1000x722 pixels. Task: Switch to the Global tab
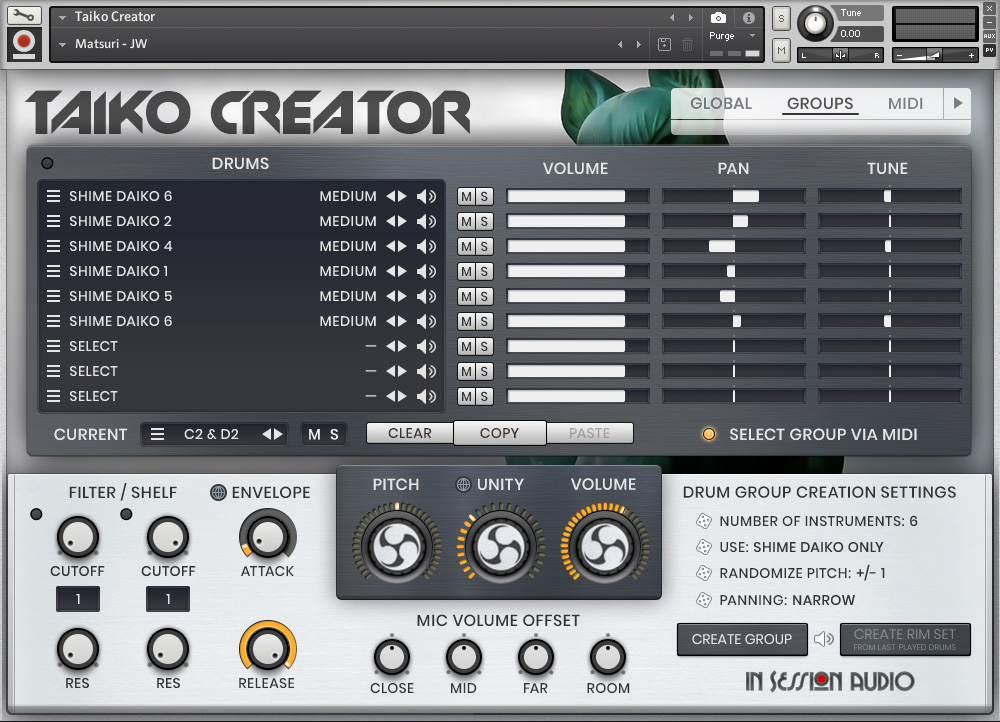(721, 103)
